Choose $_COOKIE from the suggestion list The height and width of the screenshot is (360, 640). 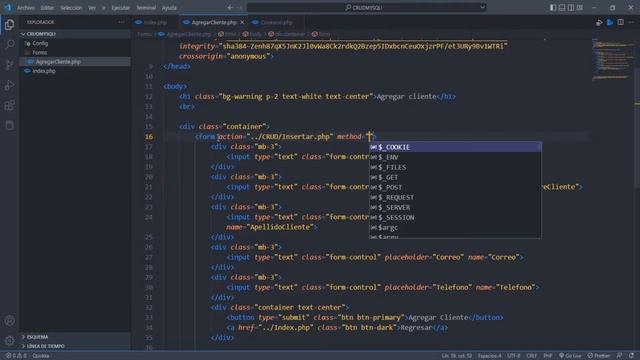click(x=456, y=147)
